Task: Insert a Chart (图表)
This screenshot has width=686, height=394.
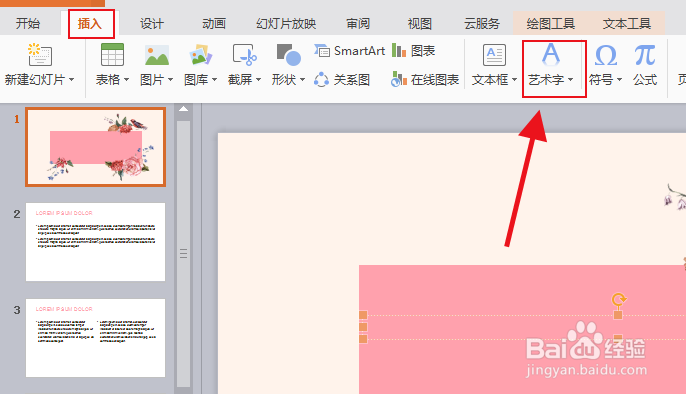Action: tap(413, 51)
